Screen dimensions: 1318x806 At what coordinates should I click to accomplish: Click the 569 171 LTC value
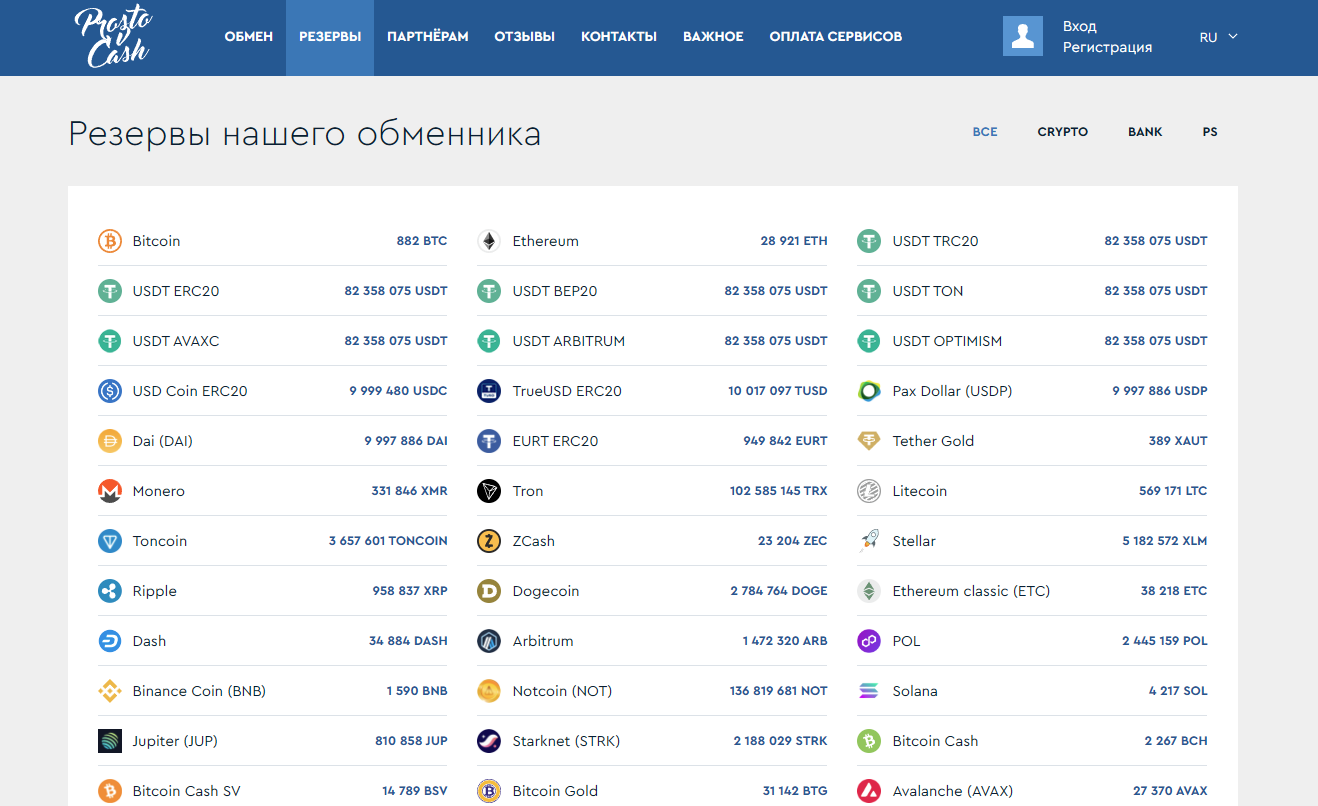(1173, 491)
